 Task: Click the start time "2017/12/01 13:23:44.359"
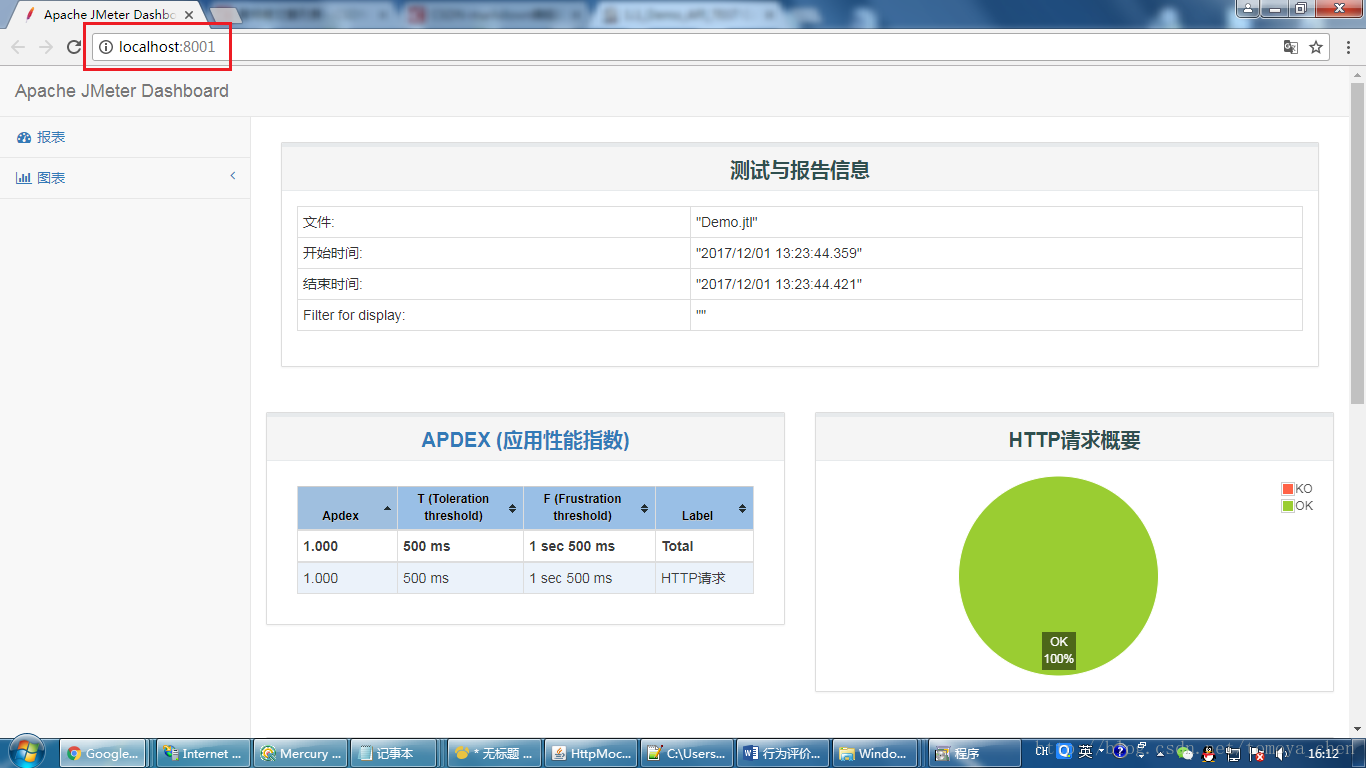778,254
